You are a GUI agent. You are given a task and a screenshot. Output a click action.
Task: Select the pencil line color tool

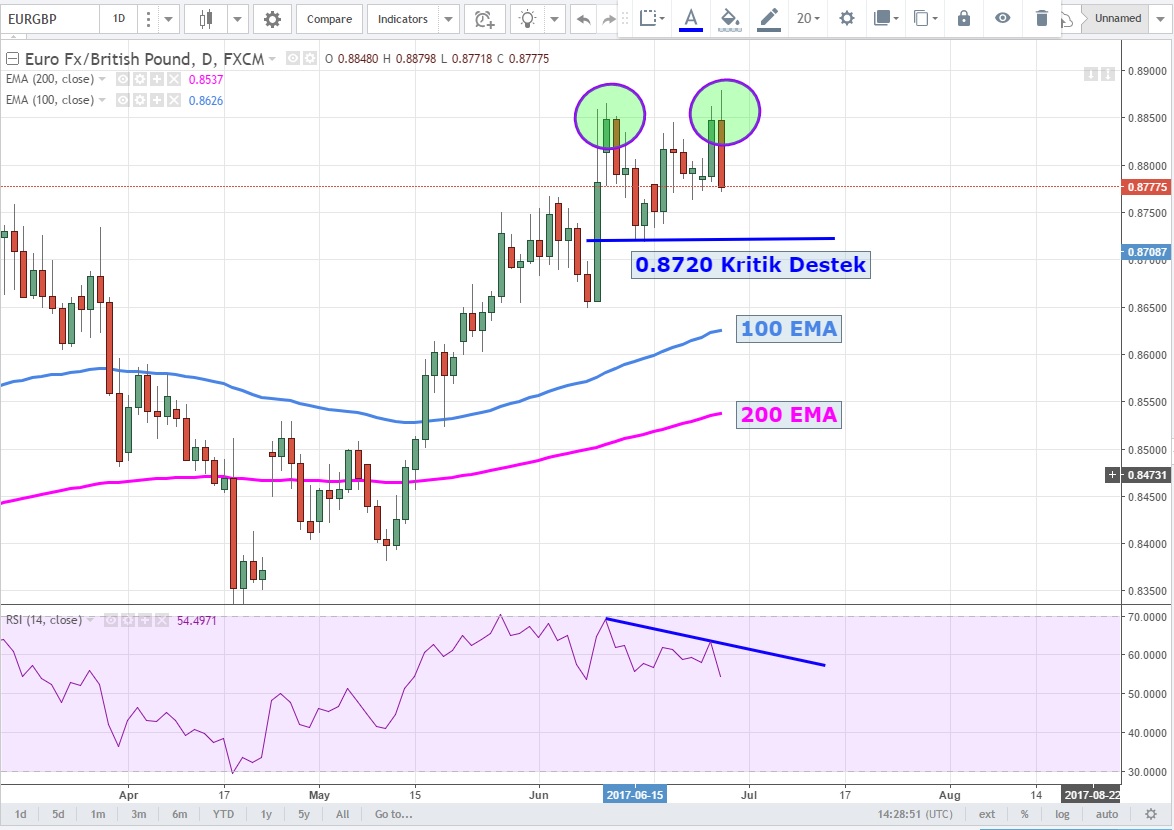tap(768, 18)
